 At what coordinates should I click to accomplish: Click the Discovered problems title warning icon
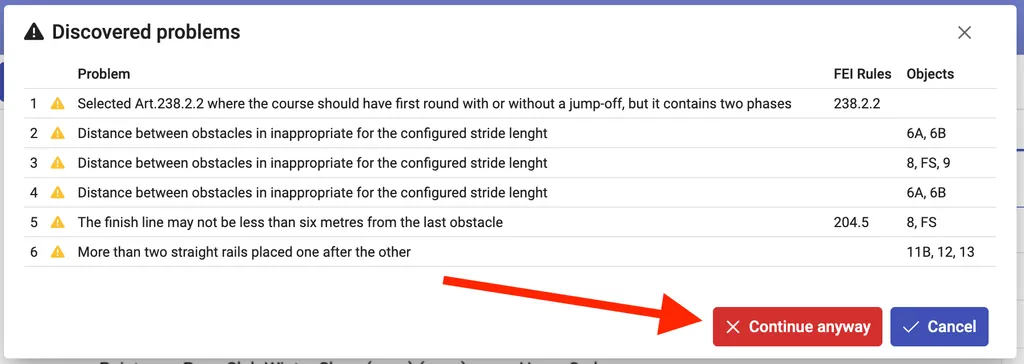click(34, 32)
